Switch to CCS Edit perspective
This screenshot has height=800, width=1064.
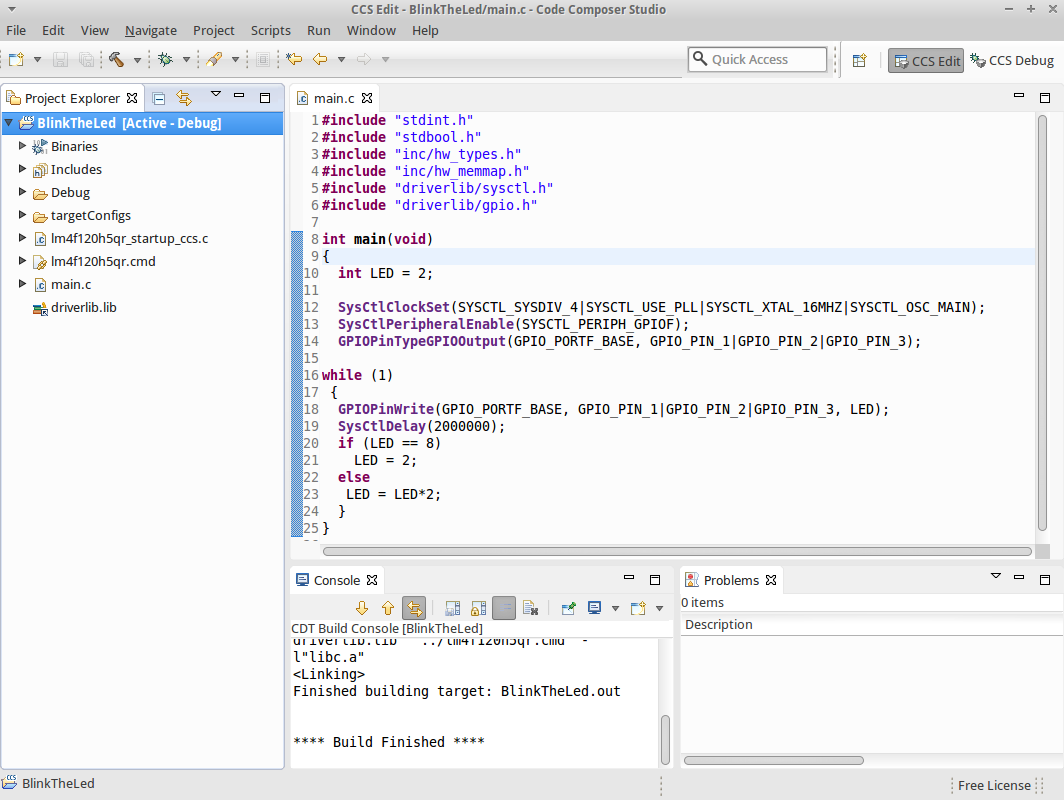(926, 61)
